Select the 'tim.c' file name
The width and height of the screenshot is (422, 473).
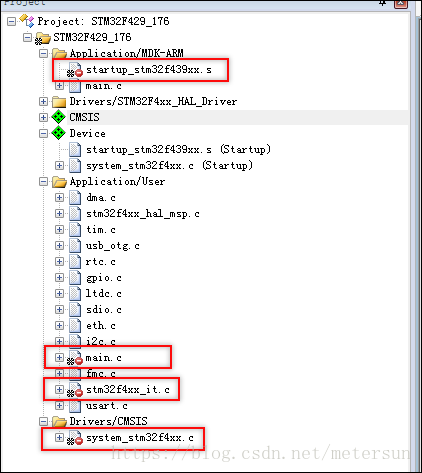[x=101, y=230]
